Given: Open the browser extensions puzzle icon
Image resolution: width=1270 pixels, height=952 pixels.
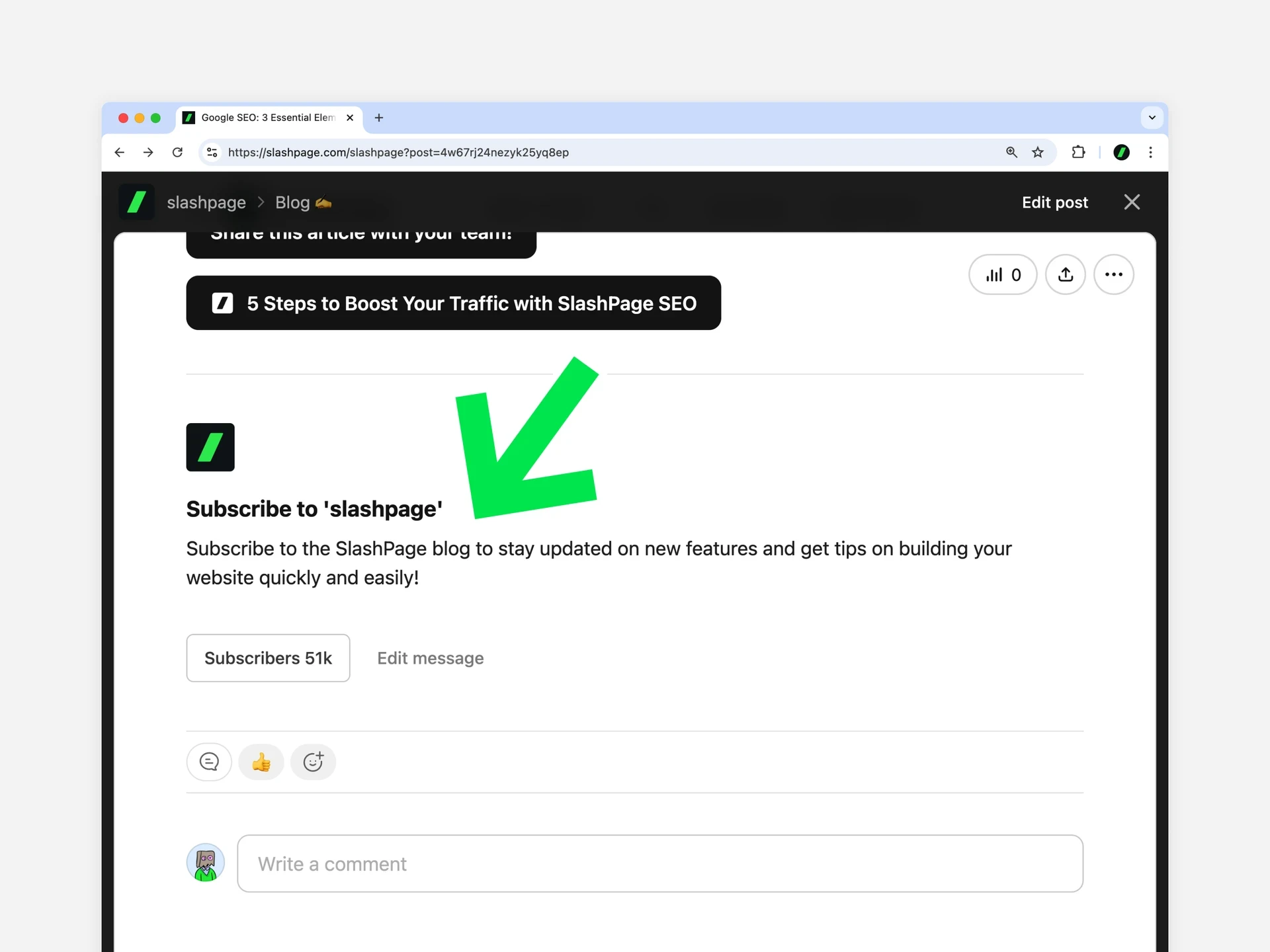Looking at the screenshot, I should pos(1078,152).
